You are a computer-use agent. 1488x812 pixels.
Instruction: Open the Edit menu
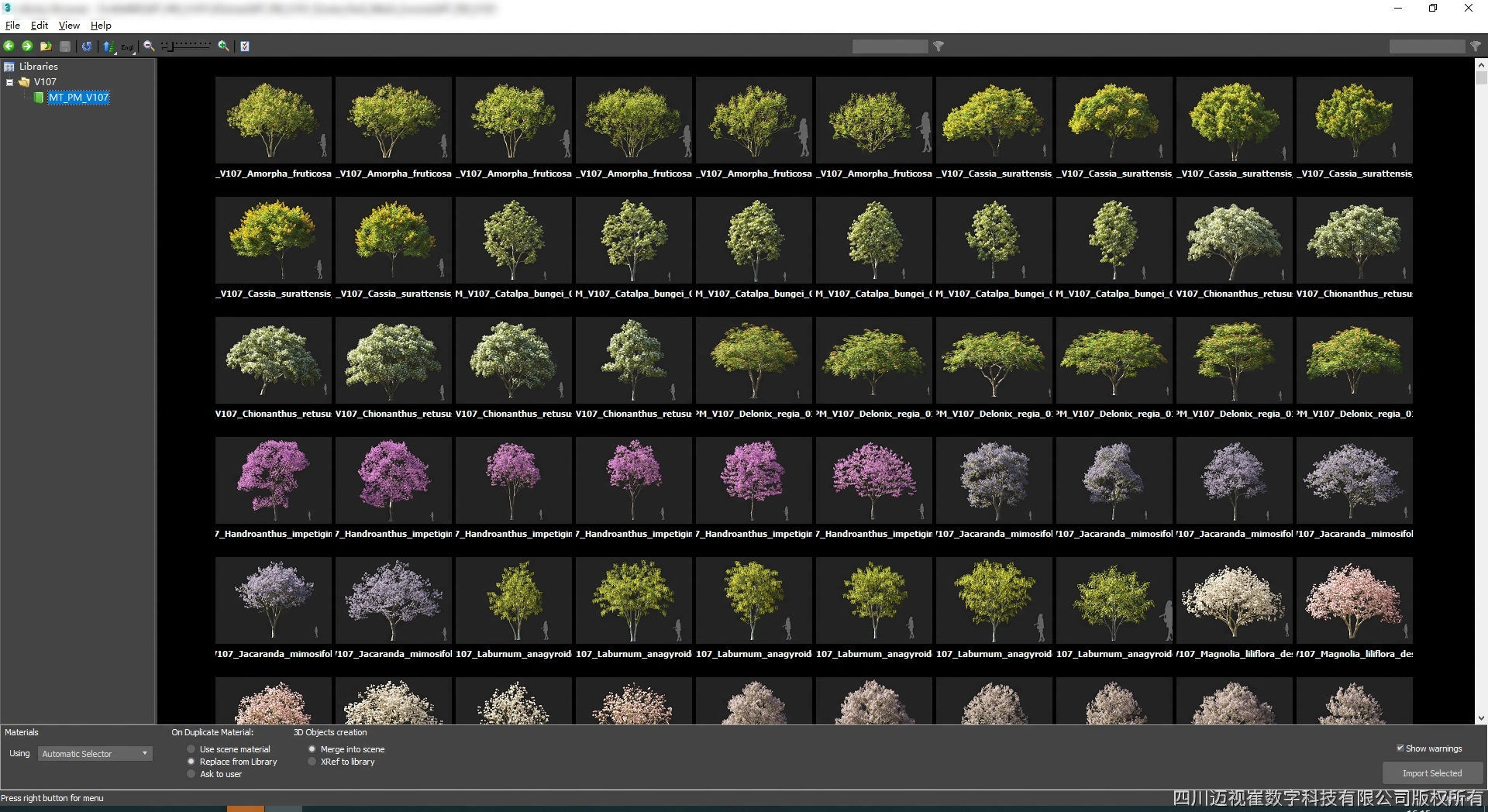pyautogui.click(x=39, y=25)
